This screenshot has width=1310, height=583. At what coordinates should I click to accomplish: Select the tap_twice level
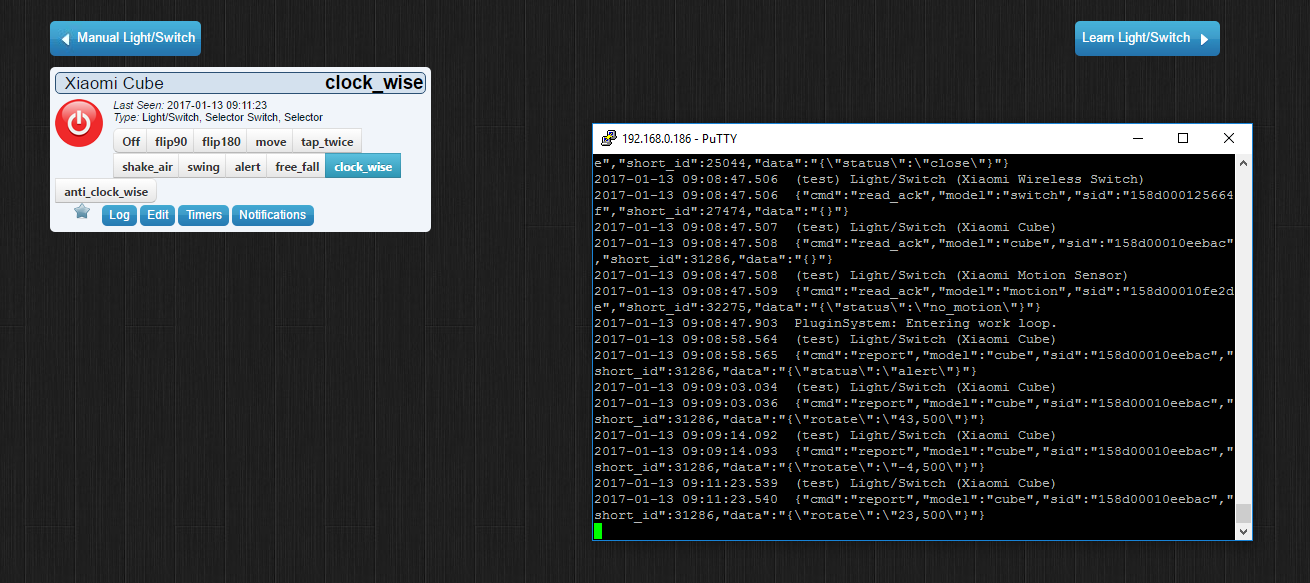pyautogui.click(x=328, y=142)
